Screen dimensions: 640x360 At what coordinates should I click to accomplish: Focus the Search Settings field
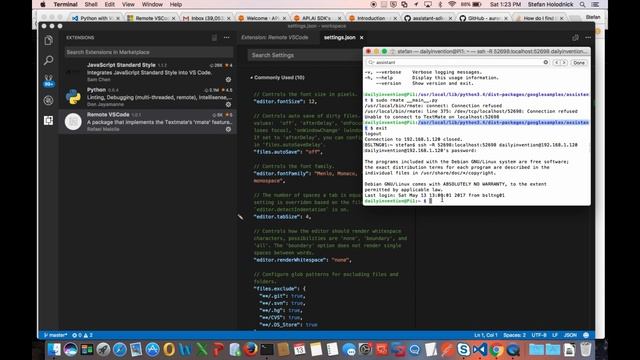tap(304, 55)
